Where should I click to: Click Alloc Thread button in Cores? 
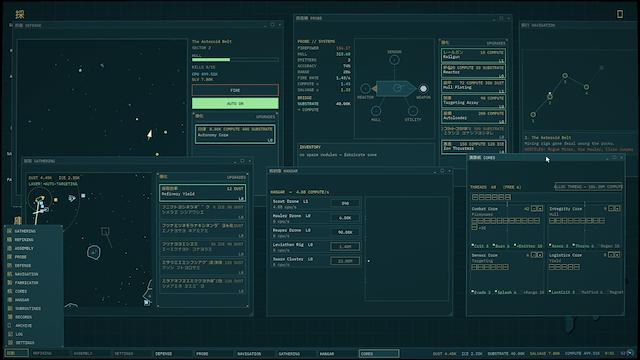pos(588,187)
